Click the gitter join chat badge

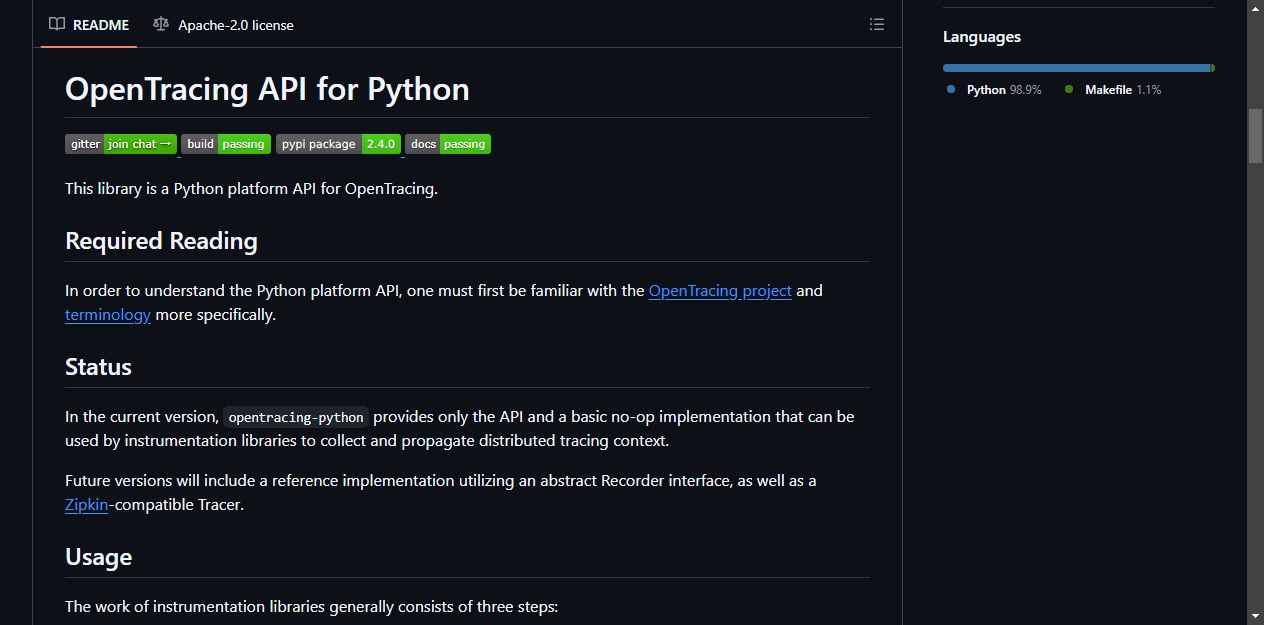(121, 144)
